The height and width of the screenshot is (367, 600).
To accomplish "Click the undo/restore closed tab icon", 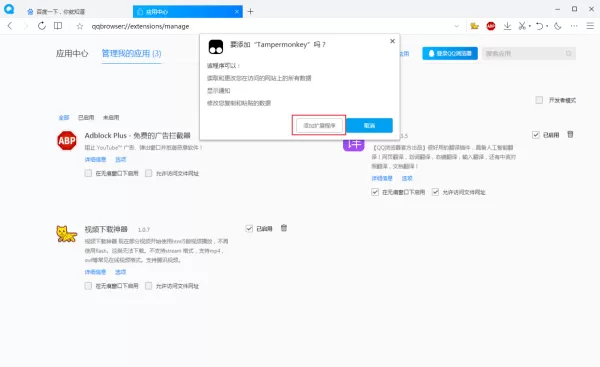I will pos(539,26).
